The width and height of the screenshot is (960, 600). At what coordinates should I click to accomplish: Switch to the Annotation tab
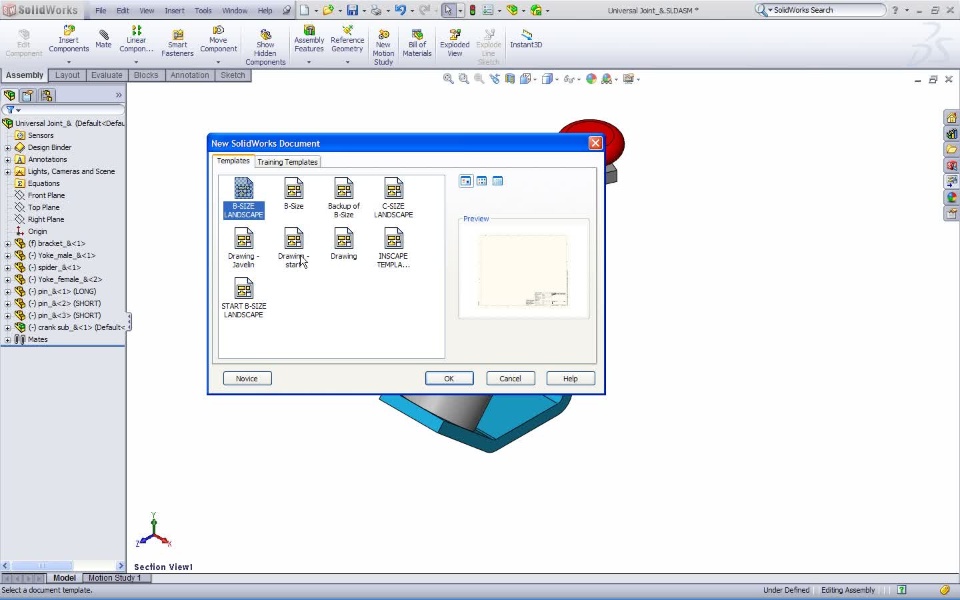[190, 75]
